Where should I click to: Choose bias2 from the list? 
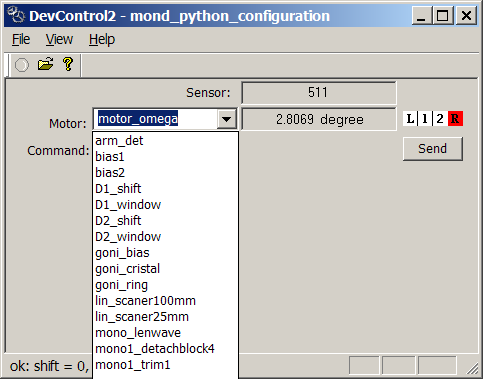(165, 173)
